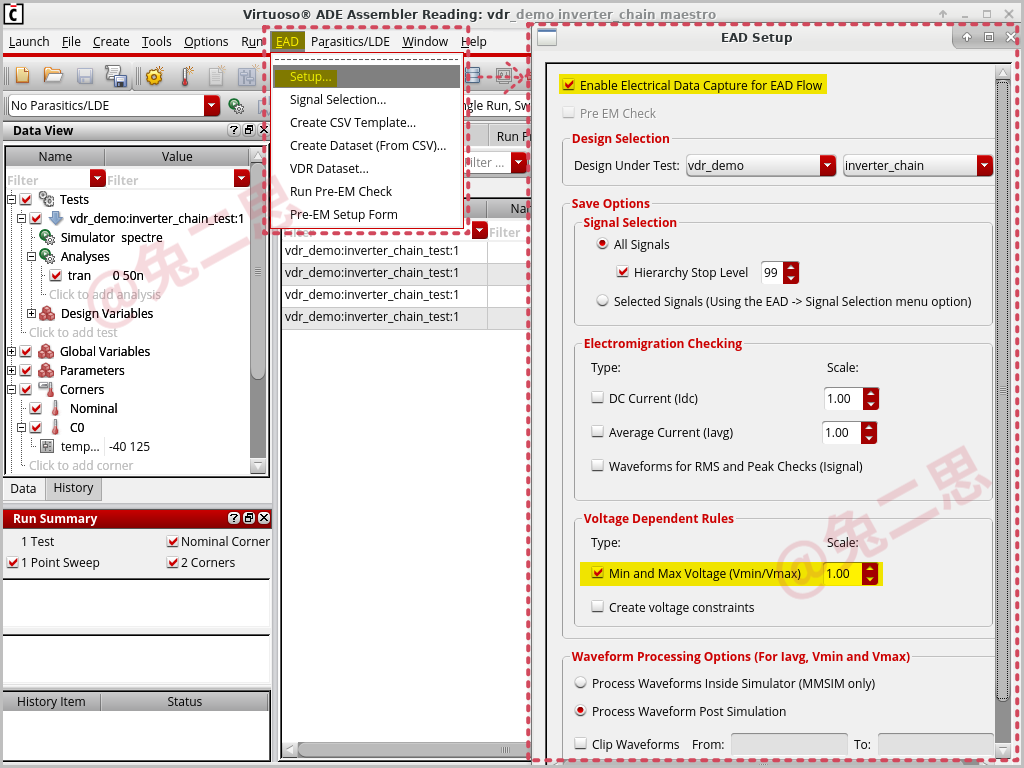
Task: Choose Signal Selection... from EAD menu
Action: pyautogui.click(x=338, y=99)
